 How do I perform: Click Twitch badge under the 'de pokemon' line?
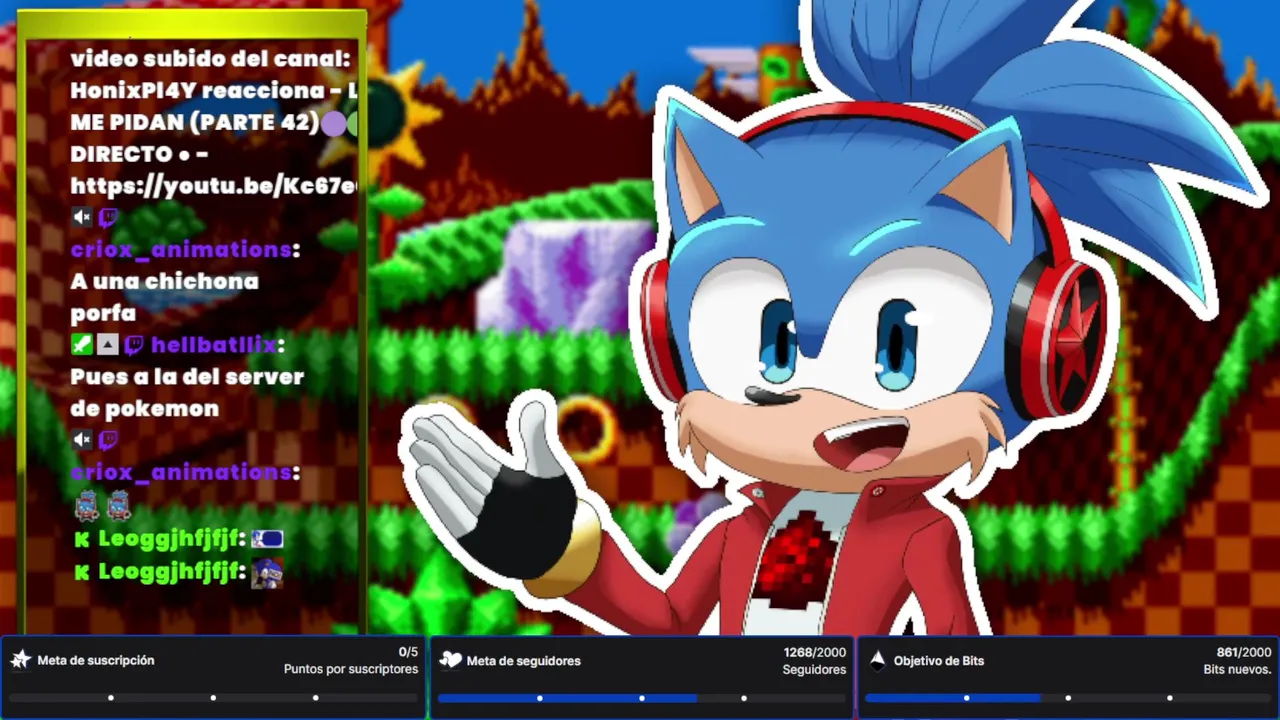point(108,440)
